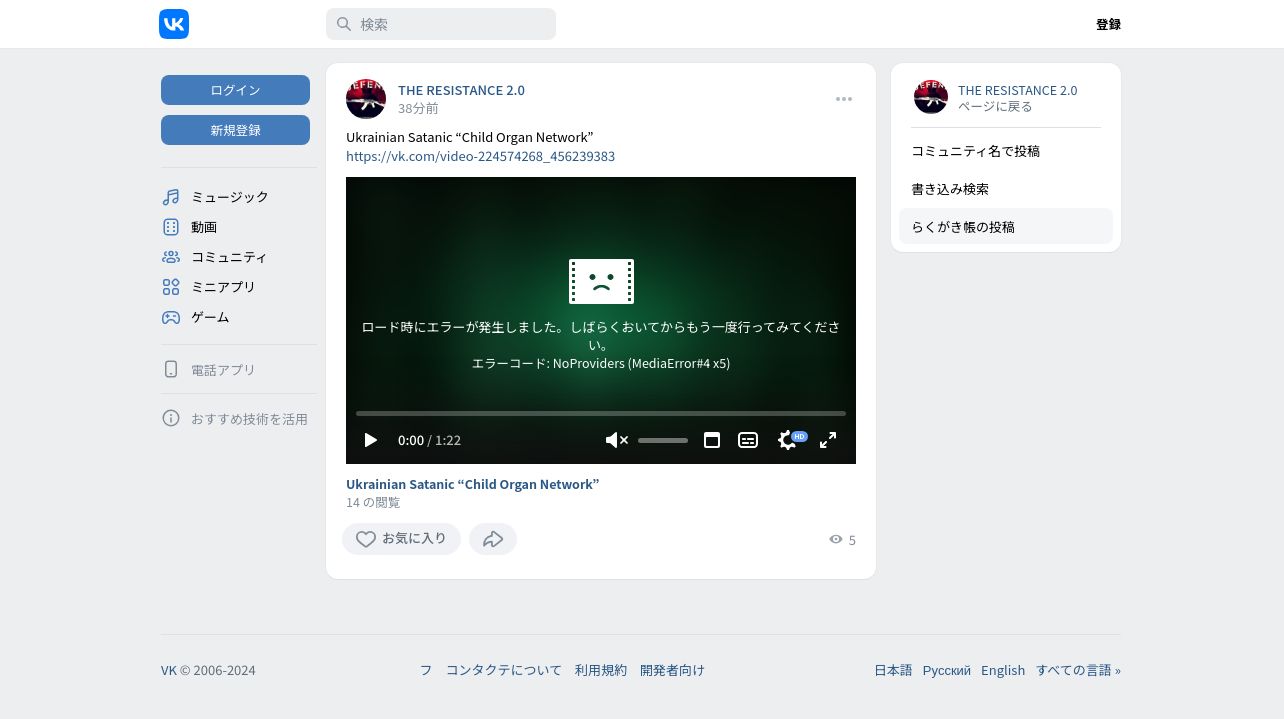Open ミュージック in the sidebar
Screen dimensions: 1284x719
[230, 197]
